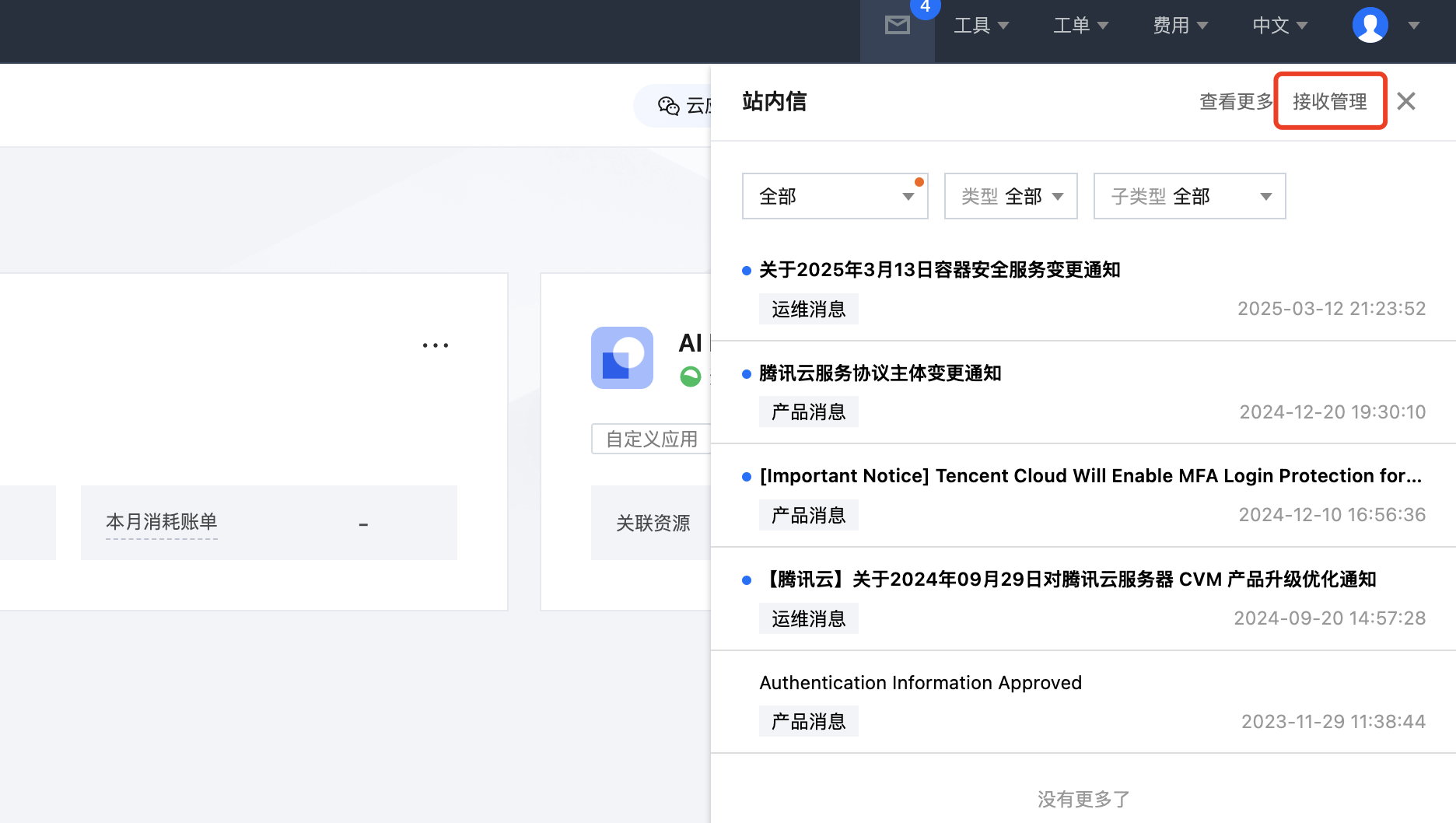1456x823 pixels.
Task: Open message 腾讯云服务协议主体变更通知
Action: (x=880, y=373)
